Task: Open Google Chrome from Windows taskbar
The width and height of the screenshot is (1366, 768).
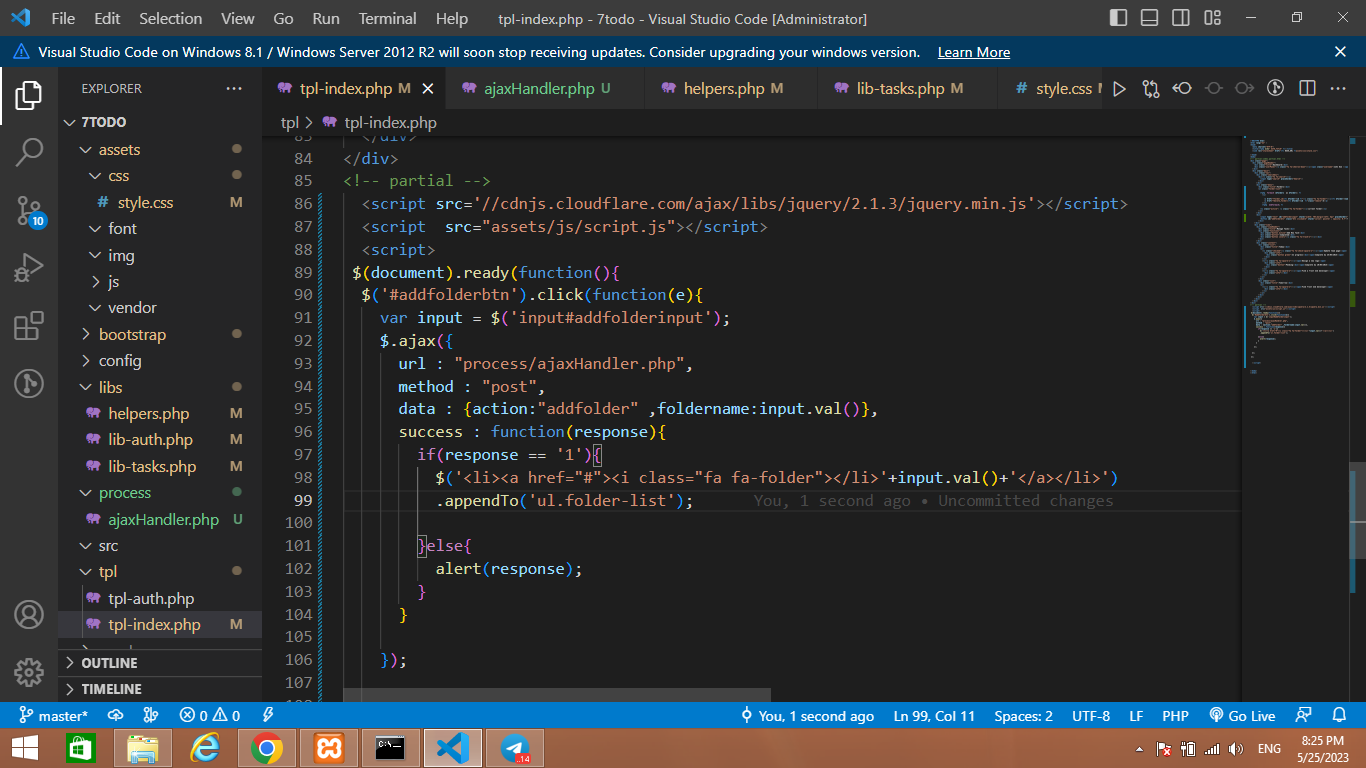Action: pyautogui.click(x=267, y=748)
